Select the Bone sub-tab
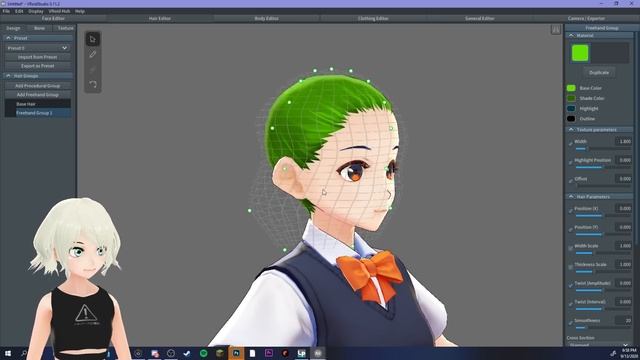640x360 pixels. [40, 28]
